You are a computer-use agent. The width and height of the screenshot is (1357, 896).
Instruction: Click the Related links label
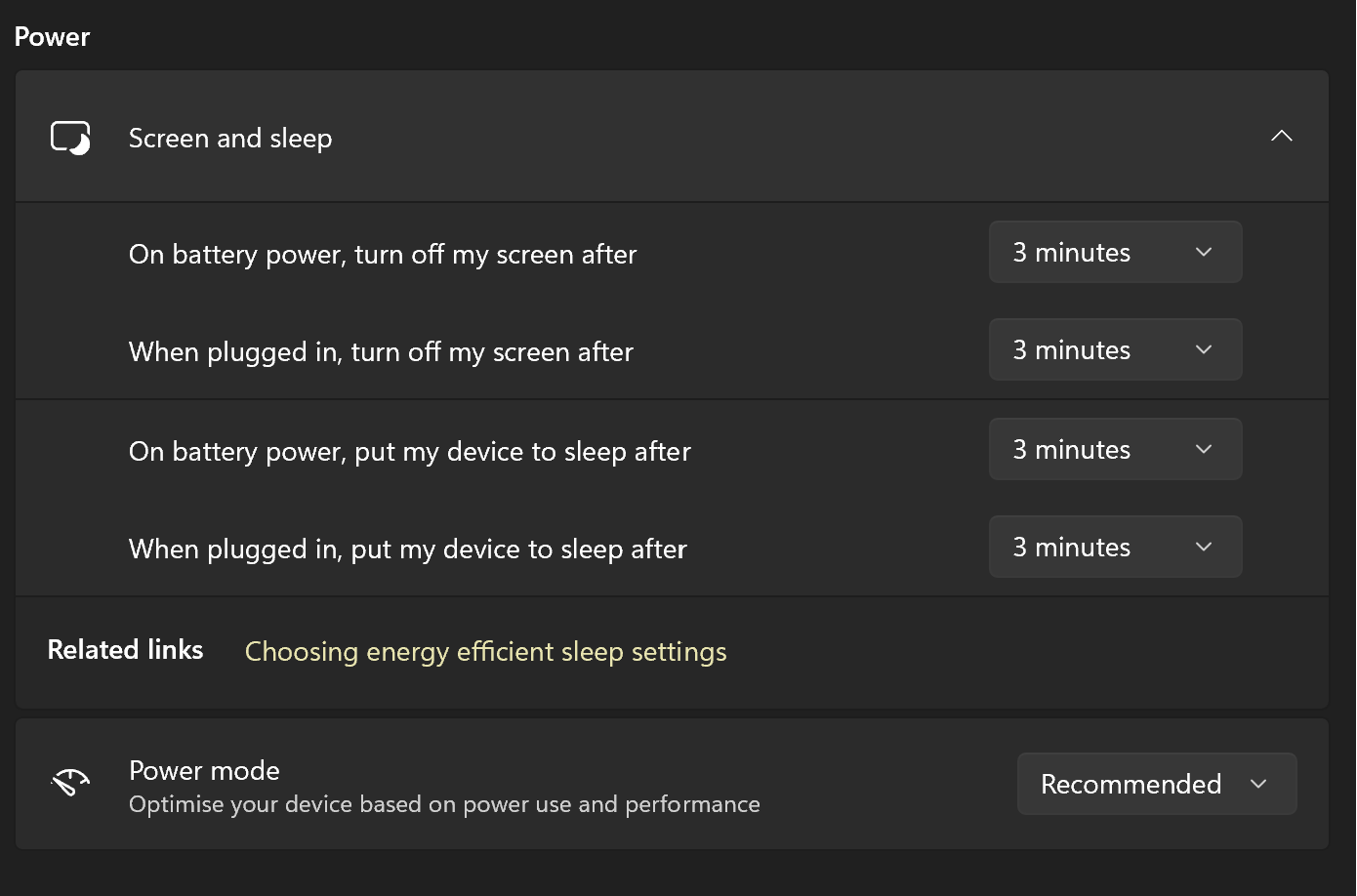coord(125,650)
